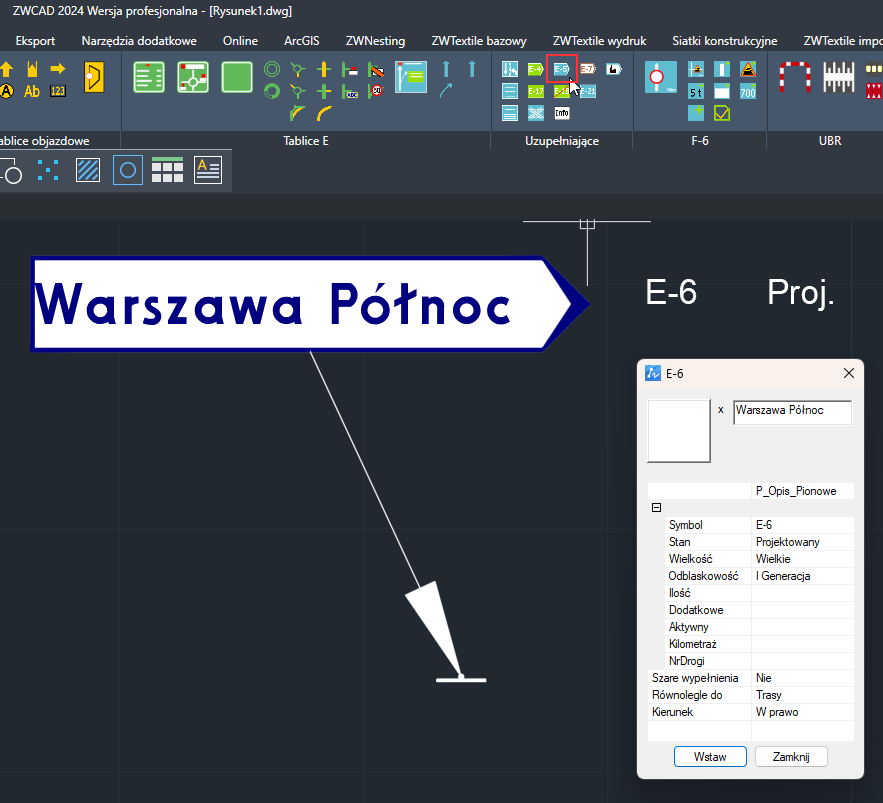Screen dimensions: 883x803
Task: Open the Stan value Projektowany
Action: pyautogui.click(x=803, y=542)
